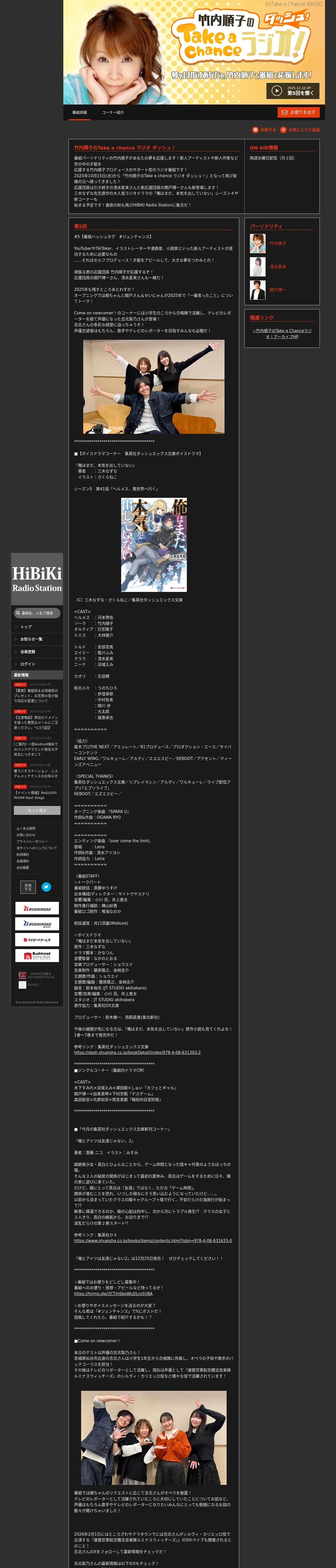Click the 清水星来 name link
Screen dimensions: 336x1568
coord(278,267)
